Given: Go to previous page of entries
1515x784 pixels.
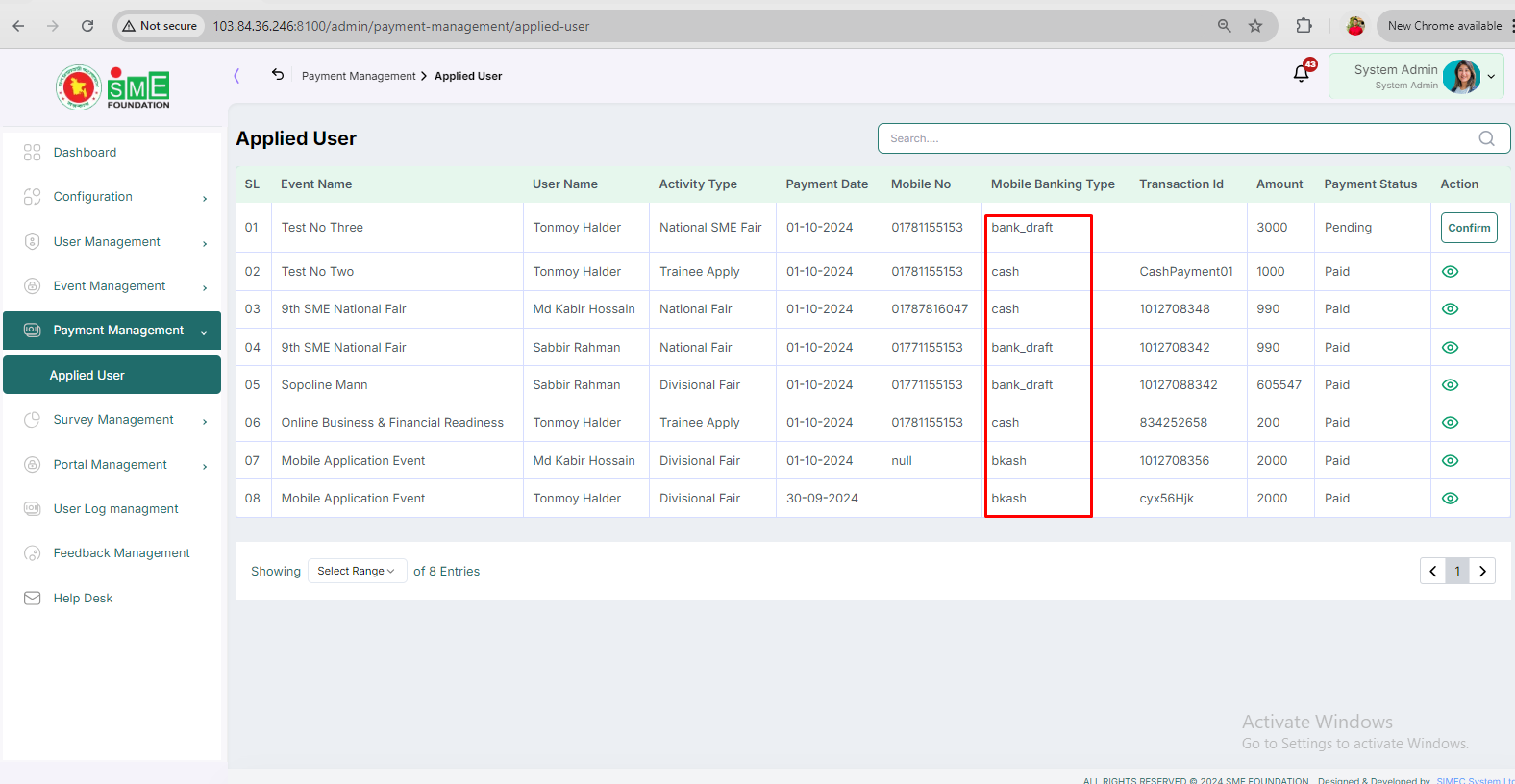Looking at the screenshot, I should tap(1433, 571).
